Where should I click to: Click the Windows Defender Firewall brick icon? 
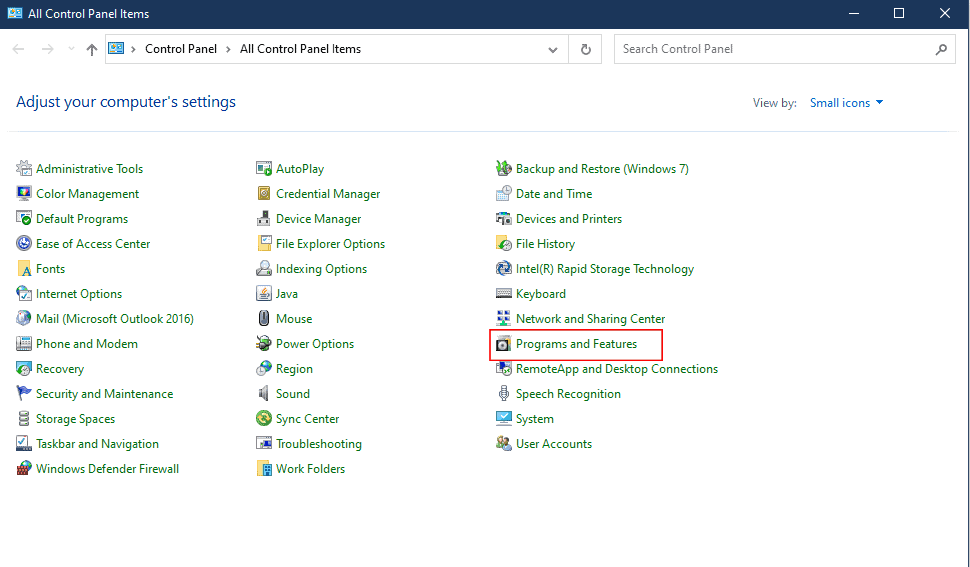click(24, 469)
